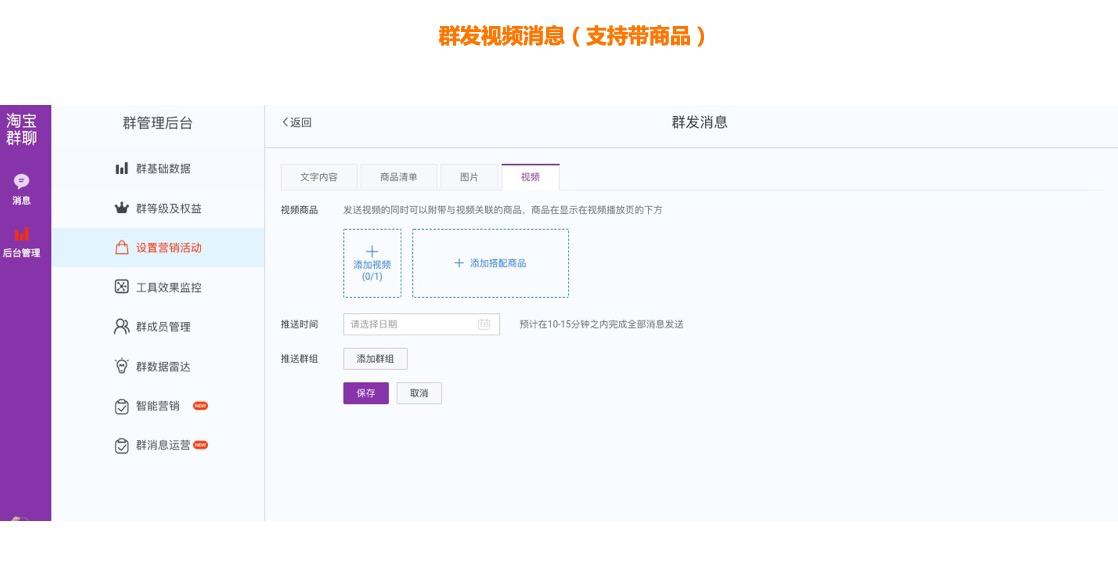Open the calendar icon in the date field
1118x580 pixels.
481,323
